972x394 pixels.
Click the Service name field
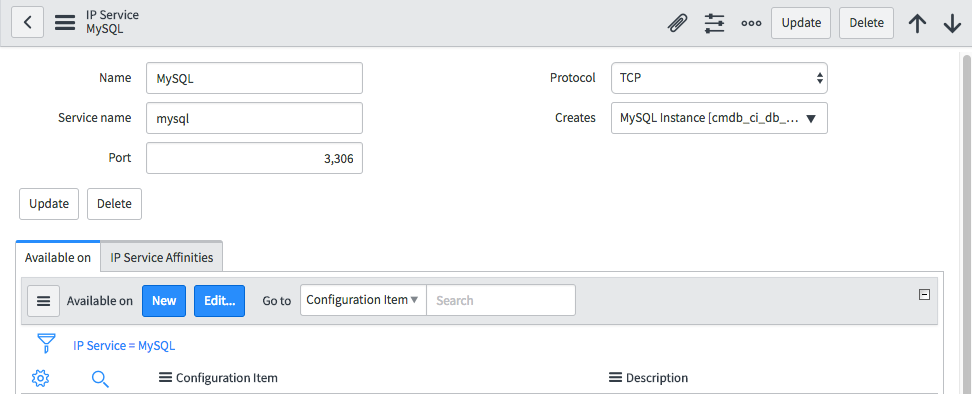254,118
